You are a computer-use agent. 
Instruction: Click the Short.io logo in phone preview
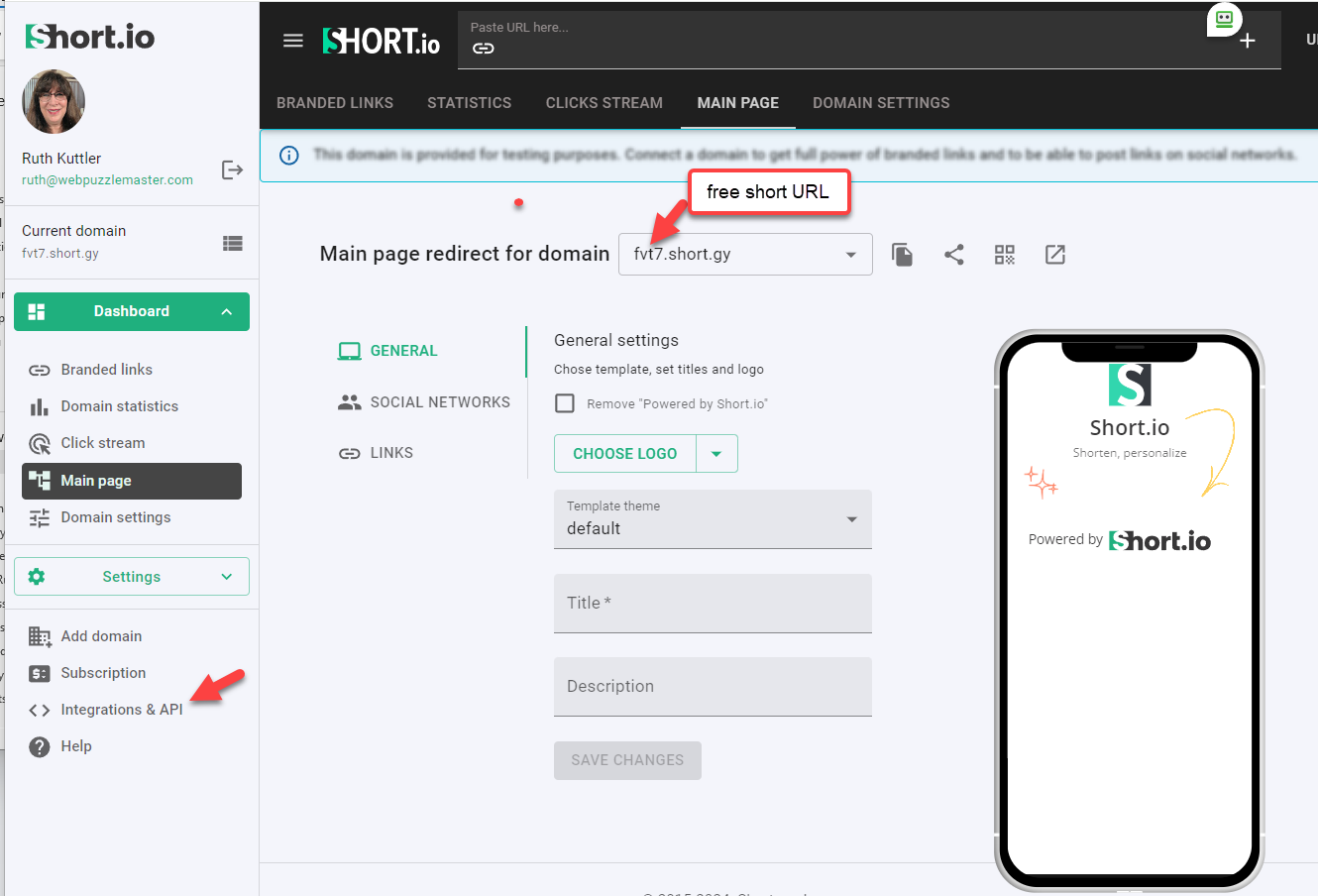(x=1130, y=386)
